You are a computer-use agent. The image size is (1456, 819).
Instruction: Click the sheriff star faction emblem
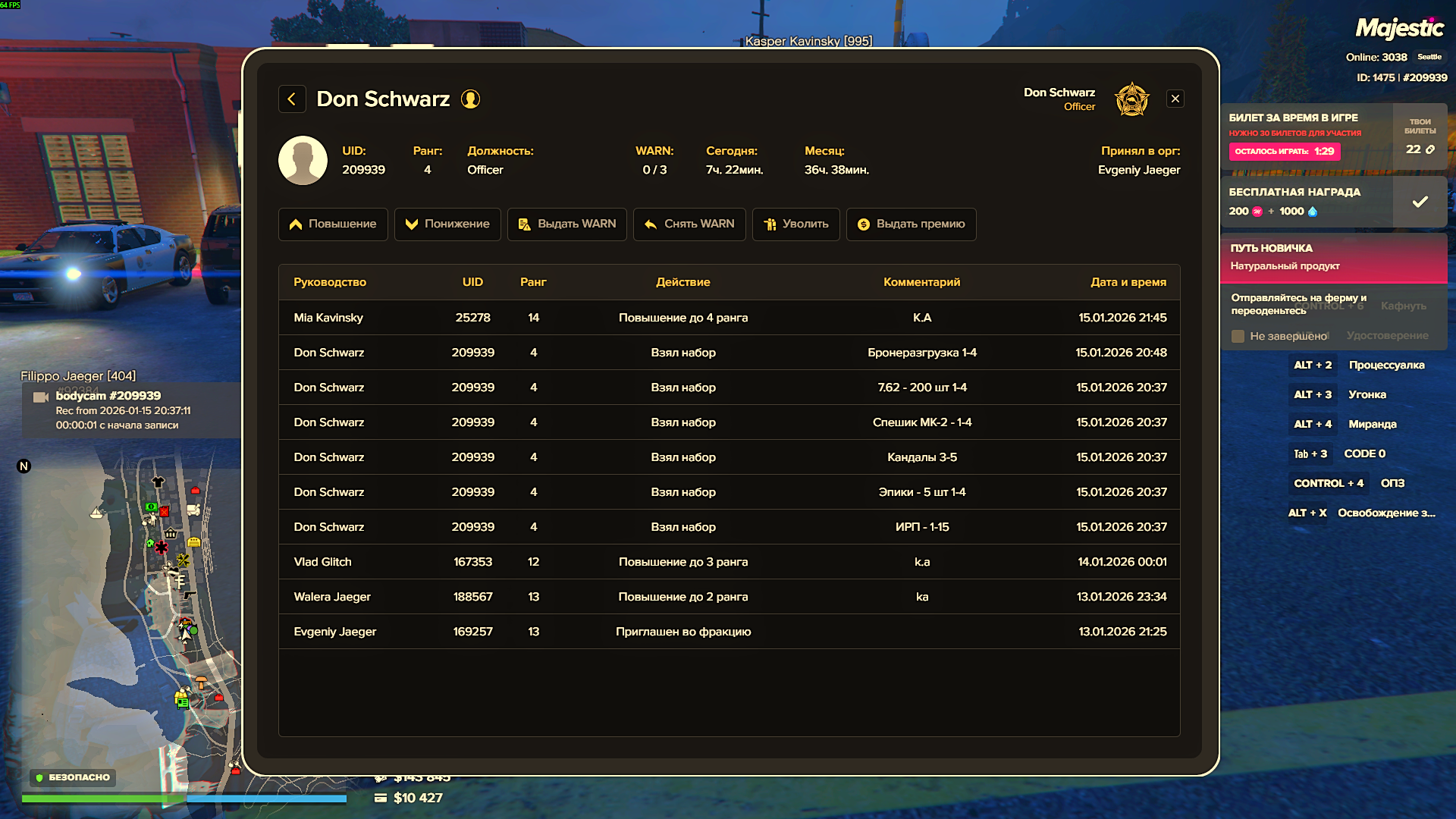[1131, 99]
